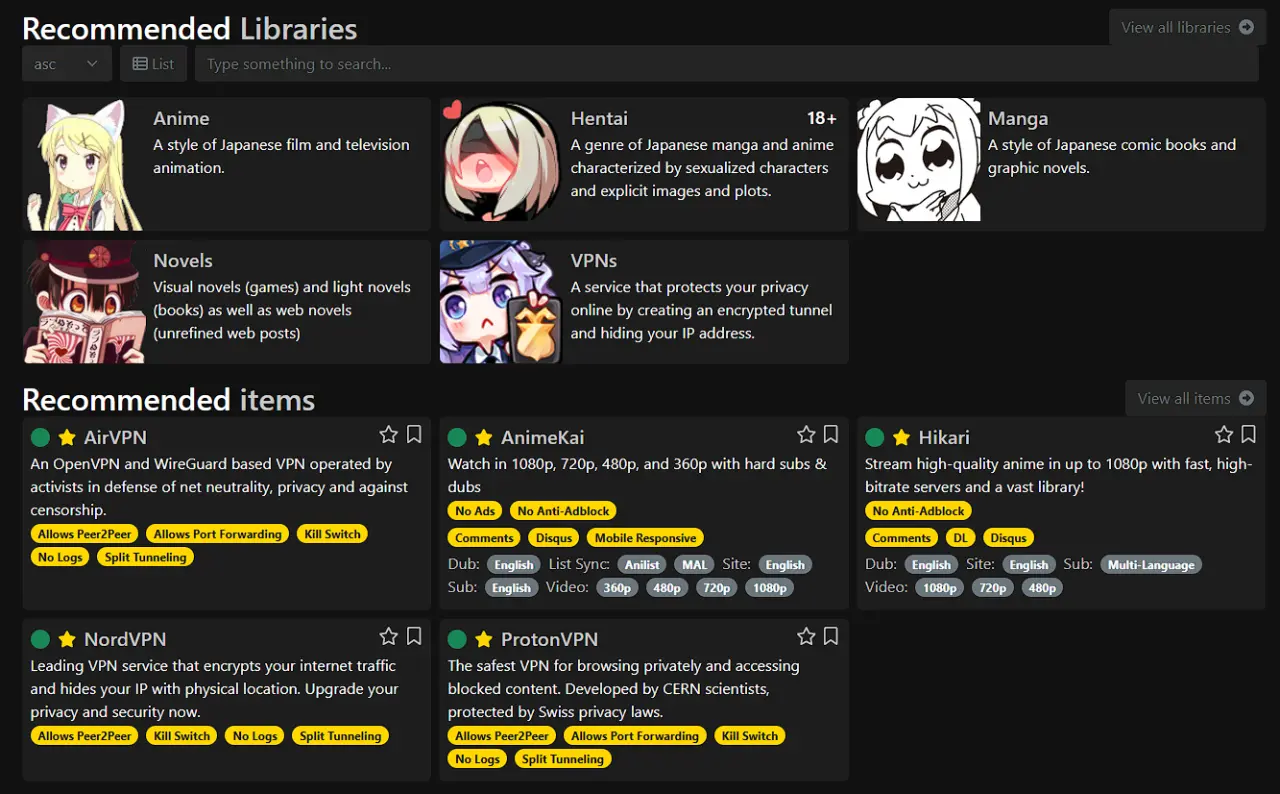Click the green status dot of Hikari
Viewport: 1280px width, 794px height.
(875, 438)
